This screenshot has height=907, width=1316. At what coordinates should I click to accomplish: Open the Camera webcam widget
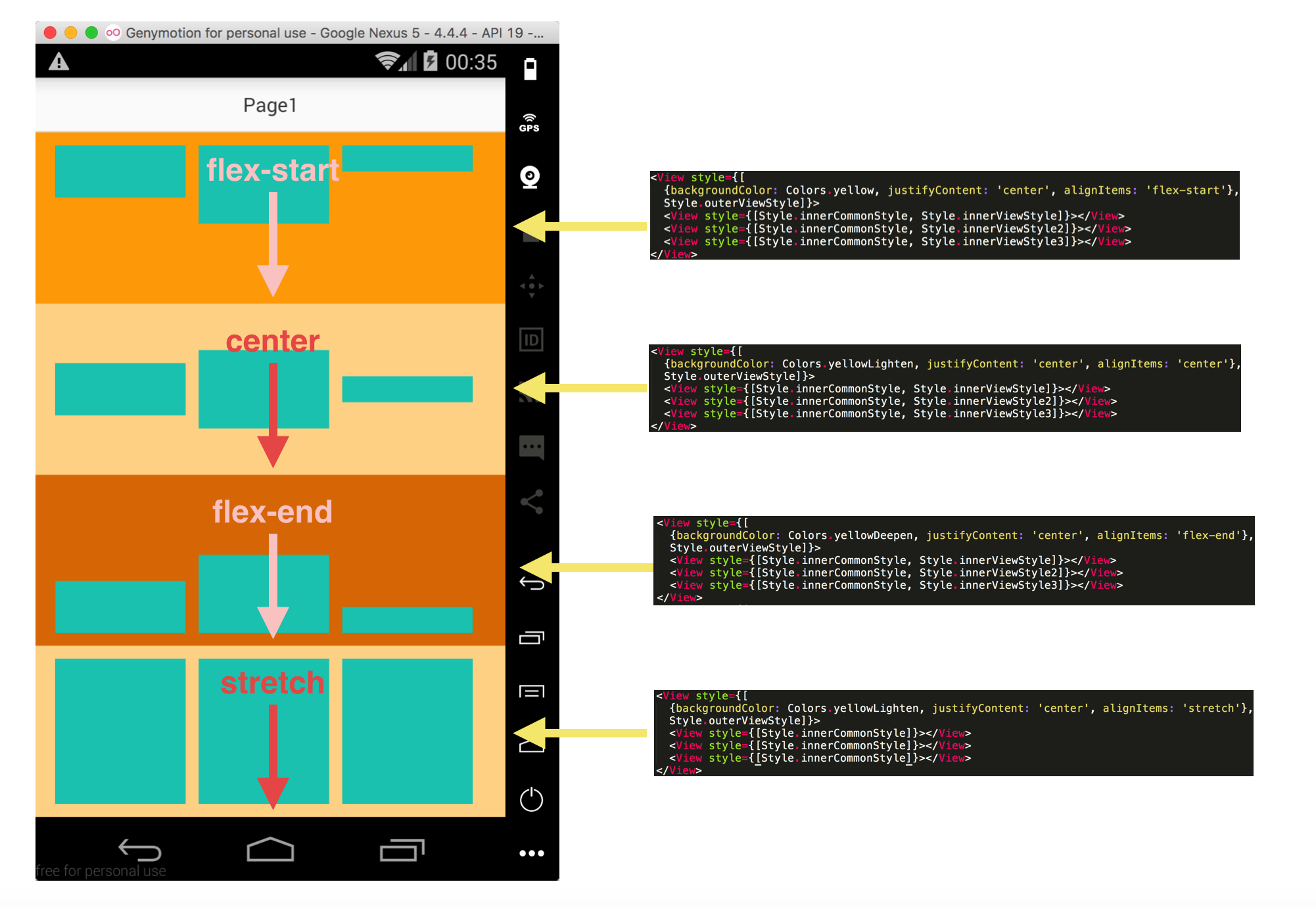point(530,177)
